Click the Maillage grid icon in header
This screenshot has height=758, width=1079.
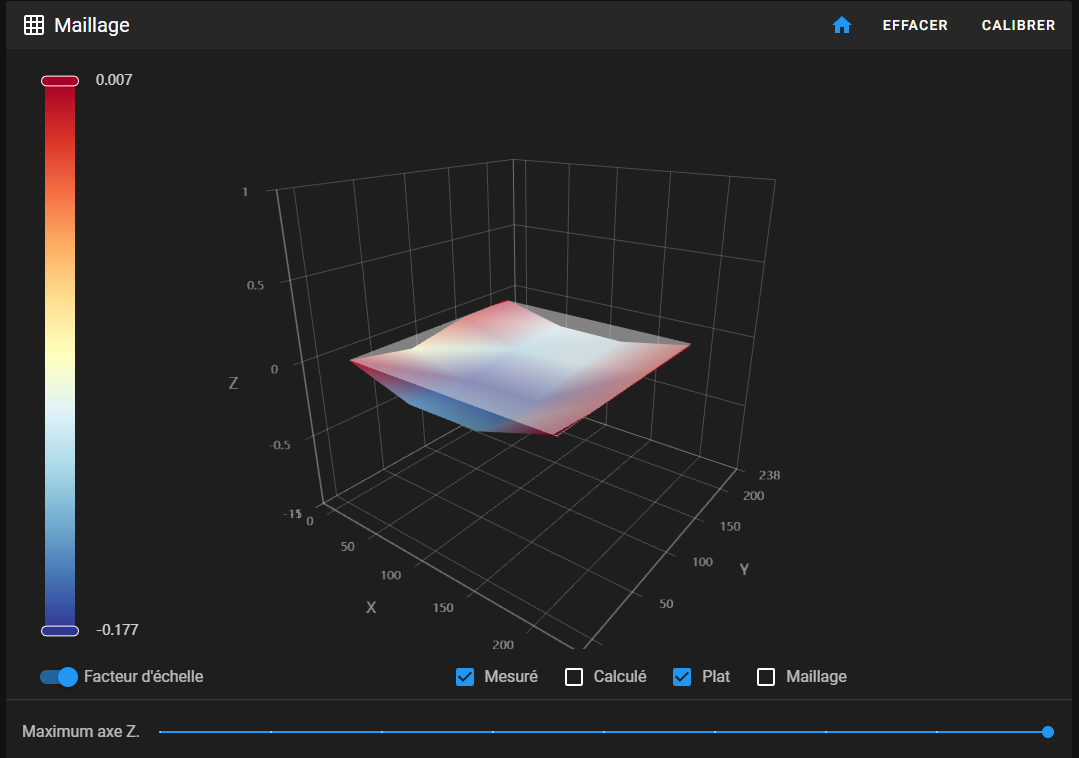(34, 25)
